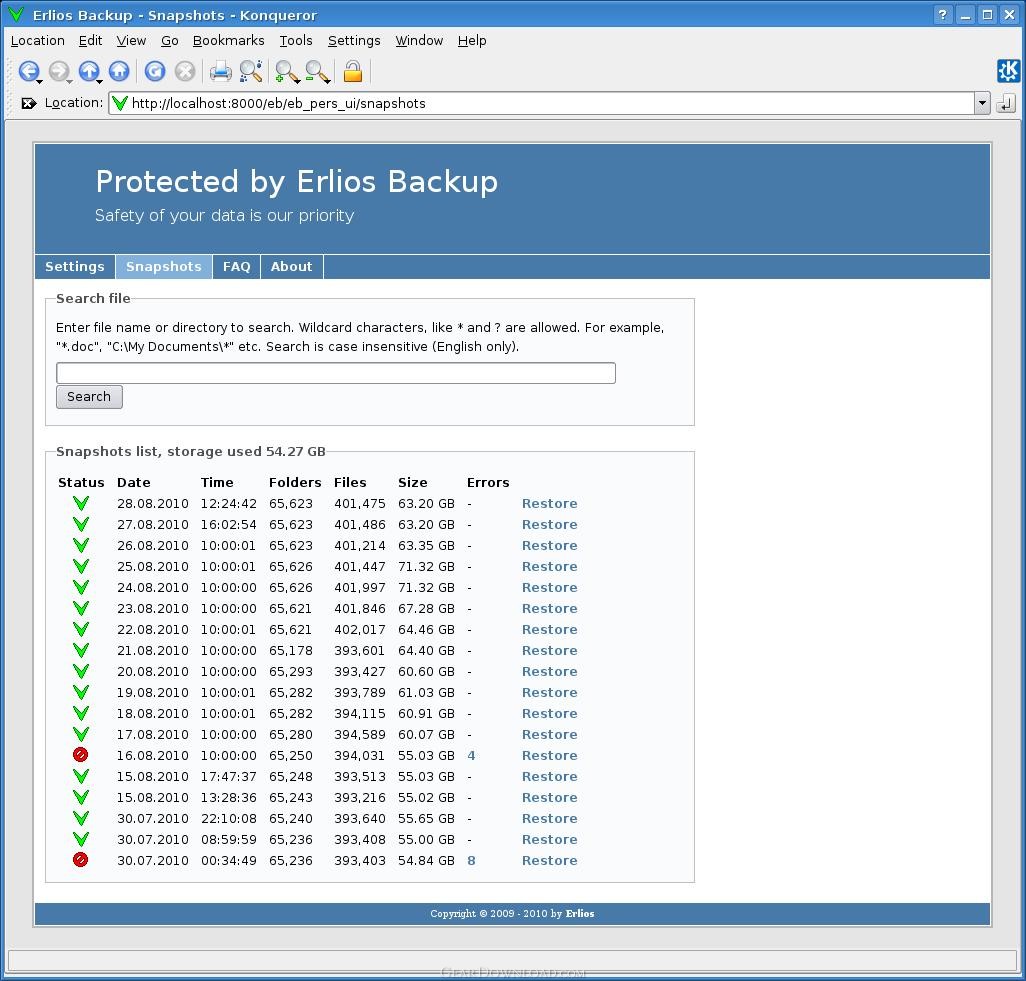This screenshot has height=981, width=1026.
Task: Click the window help question mark button
Action: tap(942, 14)
